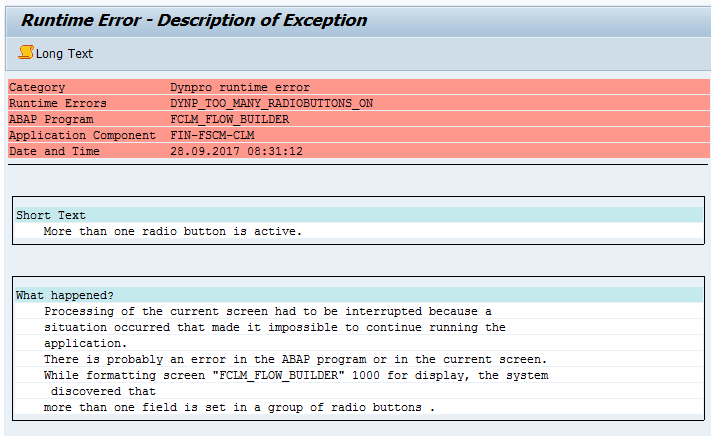Select line 'While formatting screen "FCLM_FLOW_BUILDER" 1000'
Image resolution: width=711 pixels, height=436 pixels.
296,375
